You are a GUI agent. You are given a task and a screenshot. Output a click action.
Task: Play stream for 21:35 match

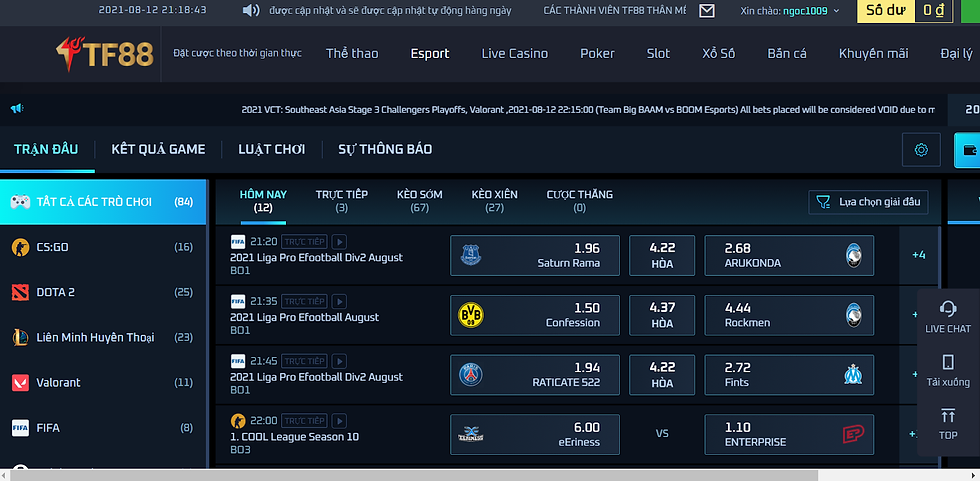339,302
